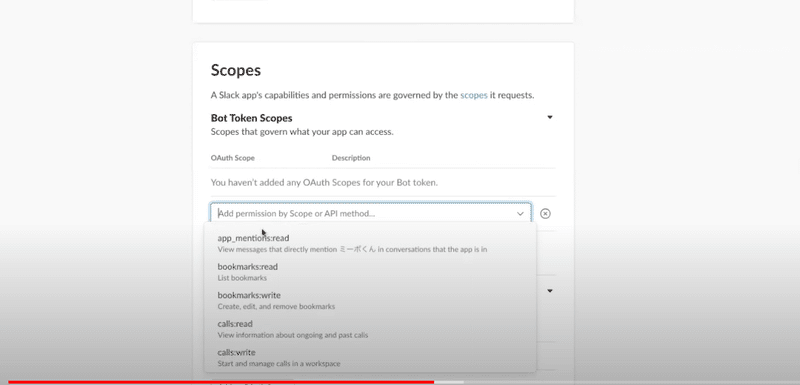The height and width of the screenshot is (385, 800).
Task: Click the Scopes section title
Action: pyautogui.click(x=236, y=70)
